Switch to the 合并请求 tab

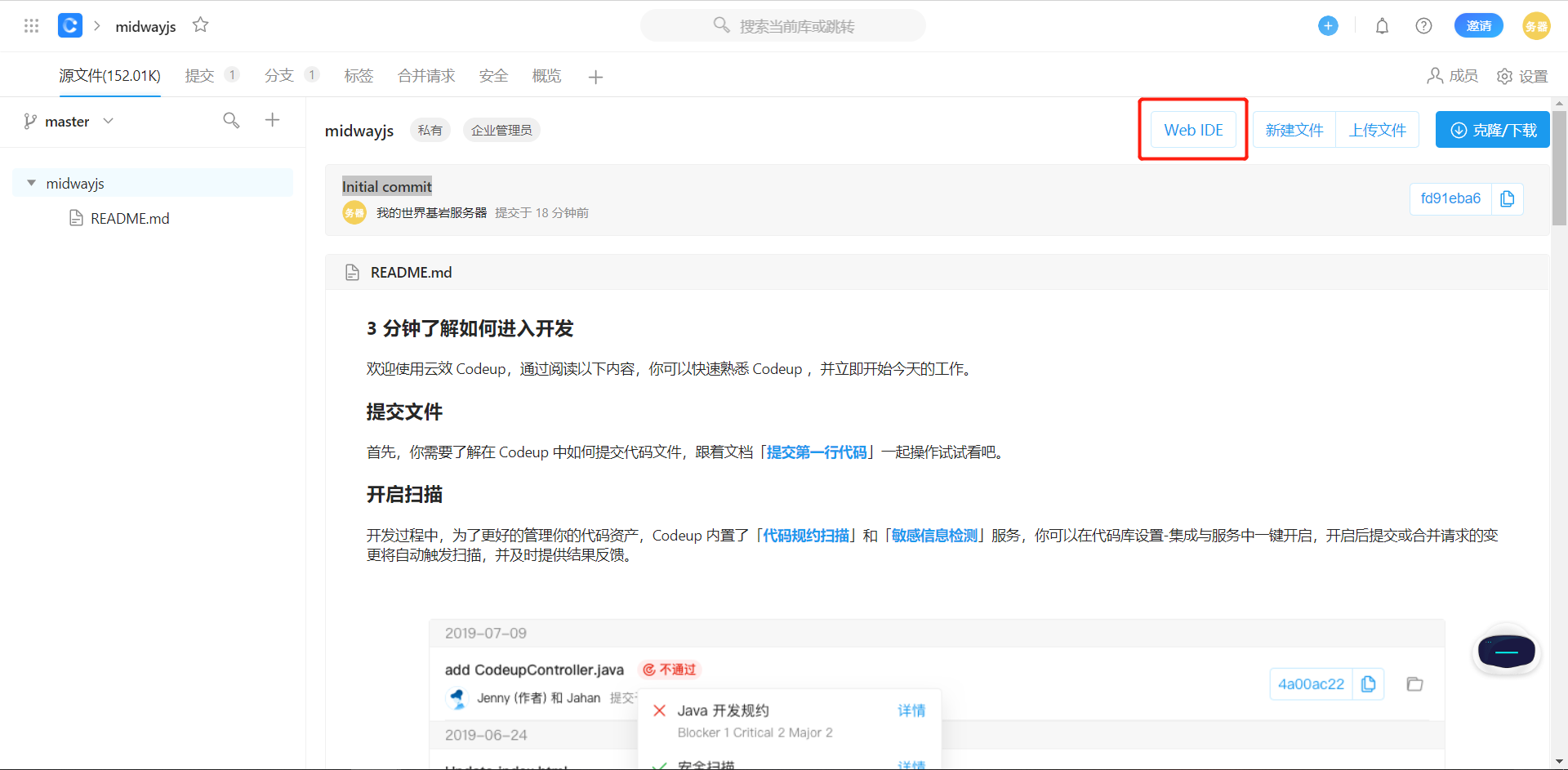point(426,76)
